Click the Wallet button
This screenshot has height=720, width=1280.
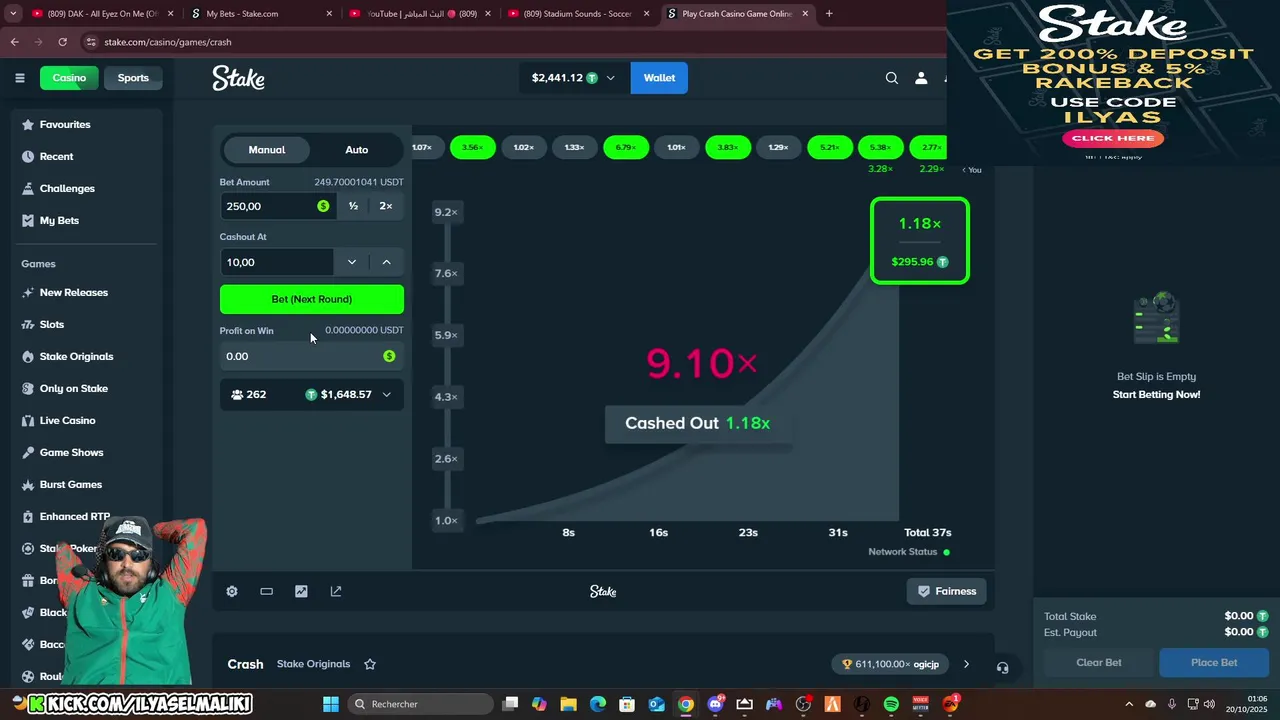(659, 78)
